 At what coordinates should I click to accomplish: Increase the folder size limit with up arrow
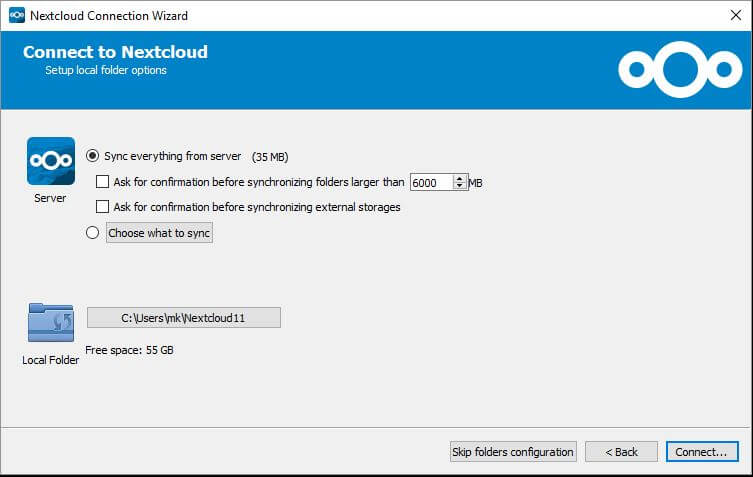tap(460, 178)
